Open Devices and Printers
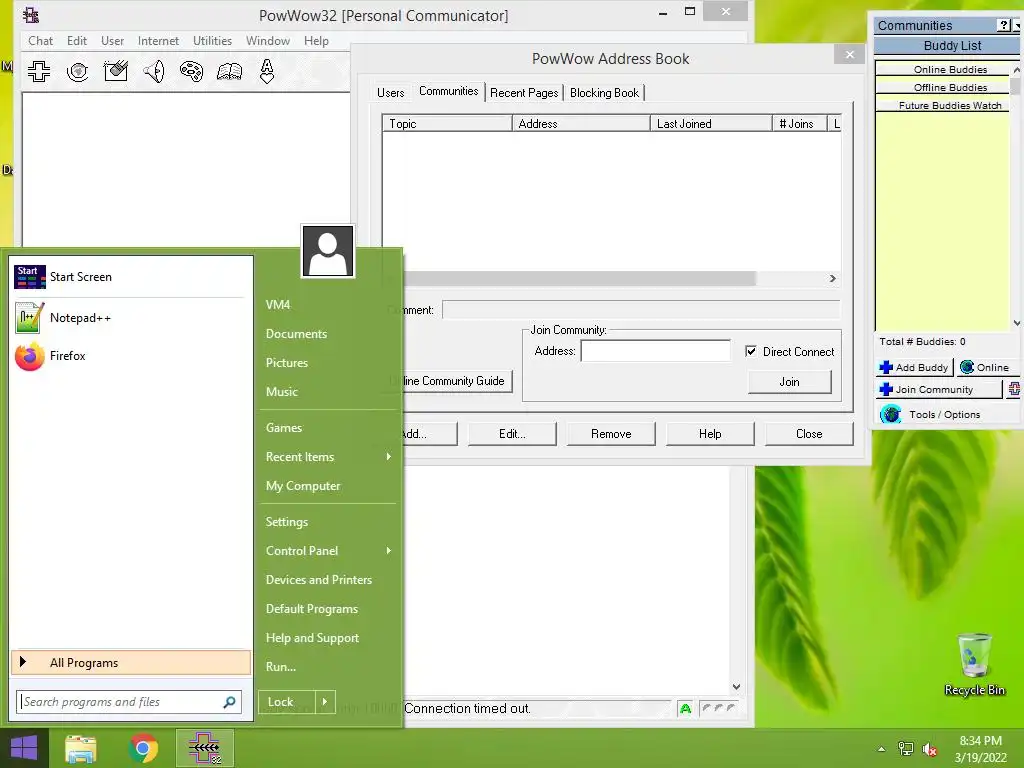 tap(319, 580)
